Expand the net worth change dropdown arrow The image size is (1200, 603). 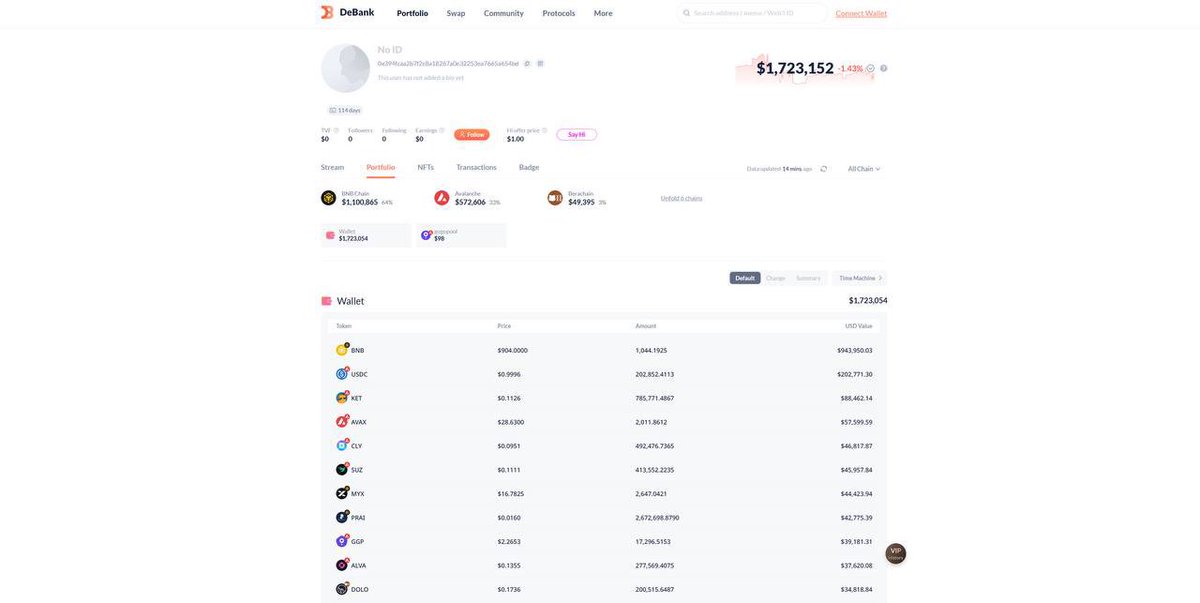point(871,69)
